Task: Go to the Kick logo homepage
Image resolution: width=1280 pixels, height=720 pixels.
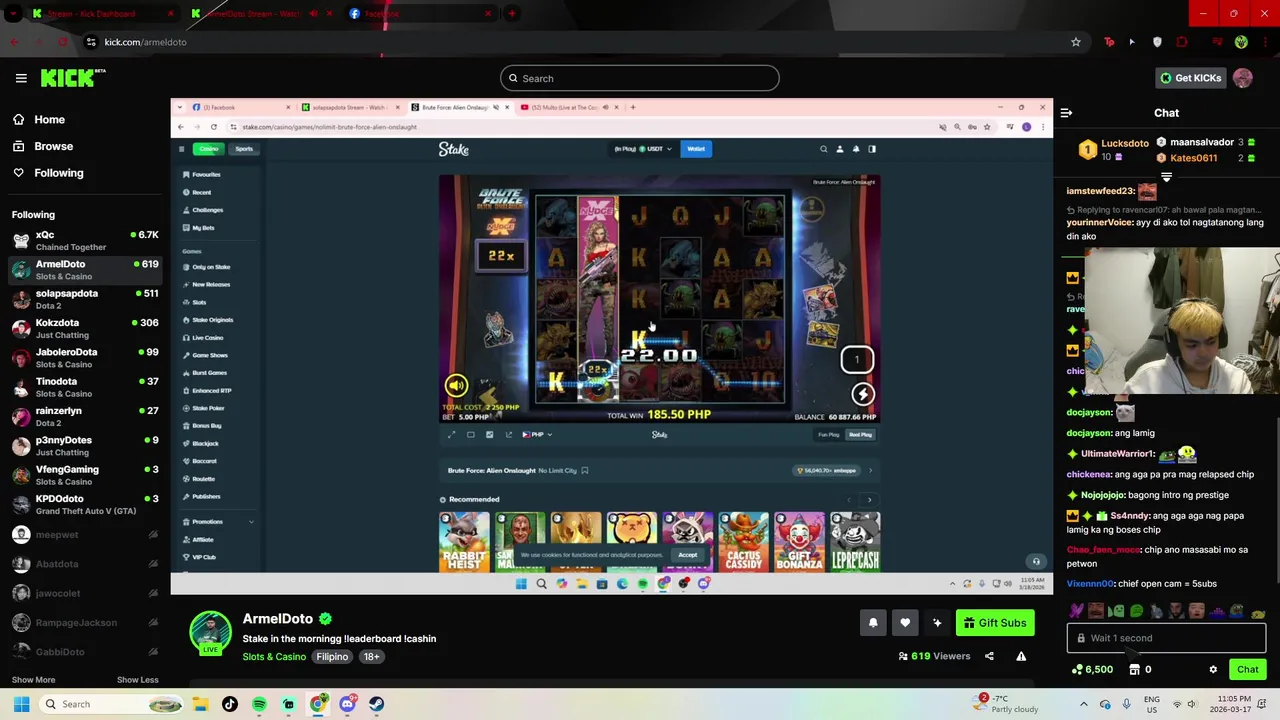Action: tap(72, 78)
